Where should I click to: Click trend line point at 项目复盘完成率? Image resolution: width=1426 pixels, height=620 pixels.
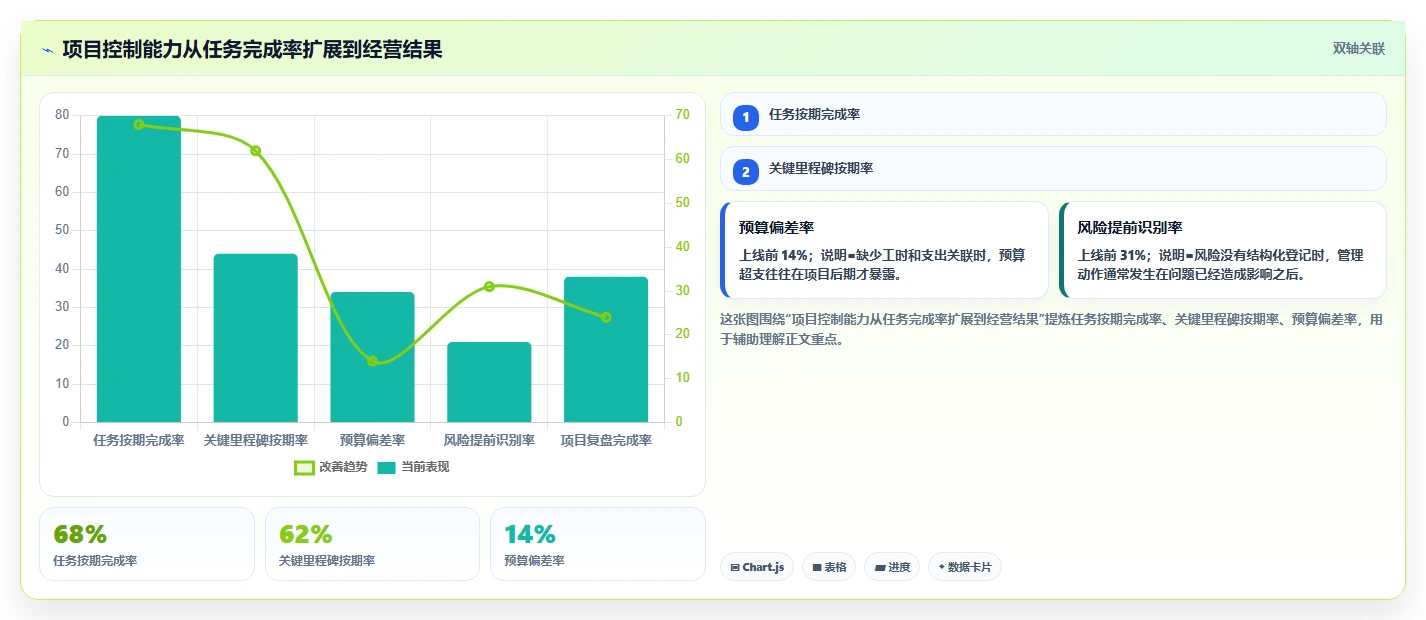pyautogui.click(x=606, y=317)
